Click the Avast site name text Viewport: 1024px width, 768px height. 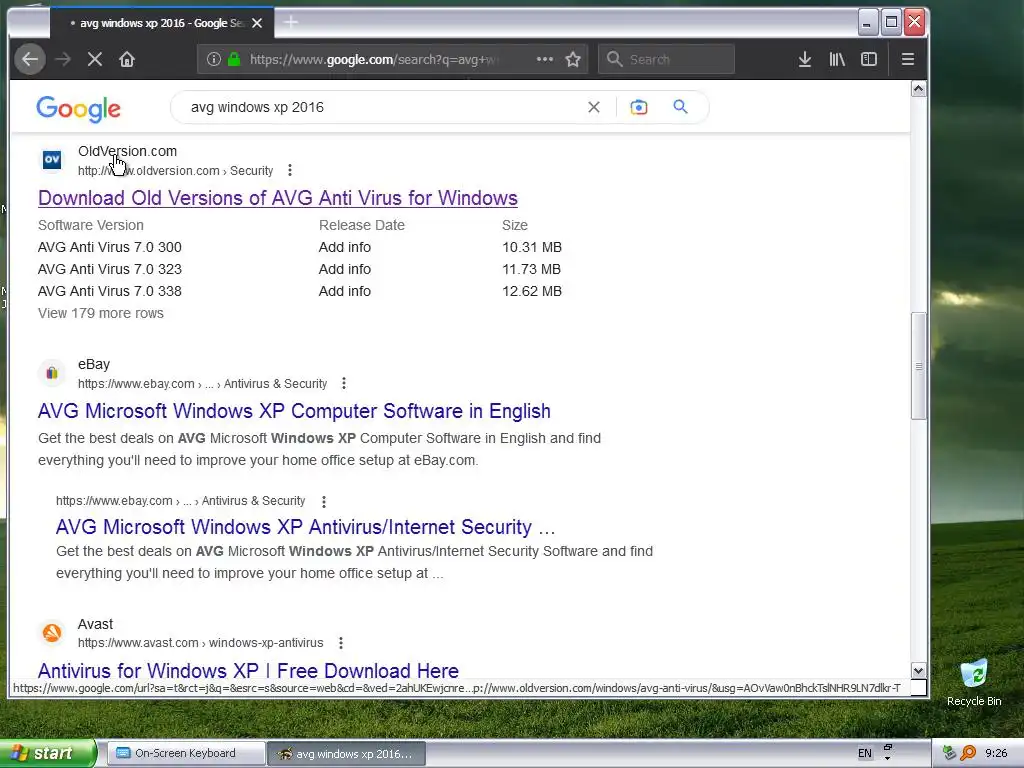[95, 624]
